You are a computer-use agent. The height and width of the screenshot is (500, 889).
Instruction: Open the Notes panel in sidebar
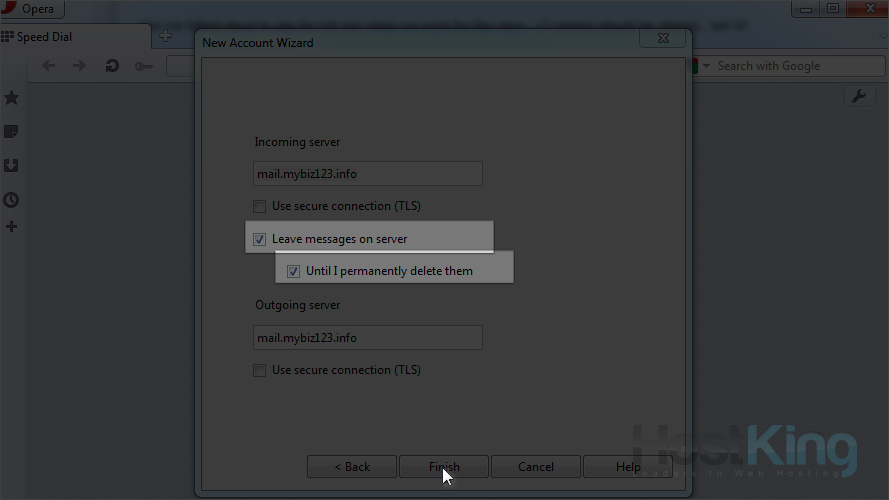11,131
